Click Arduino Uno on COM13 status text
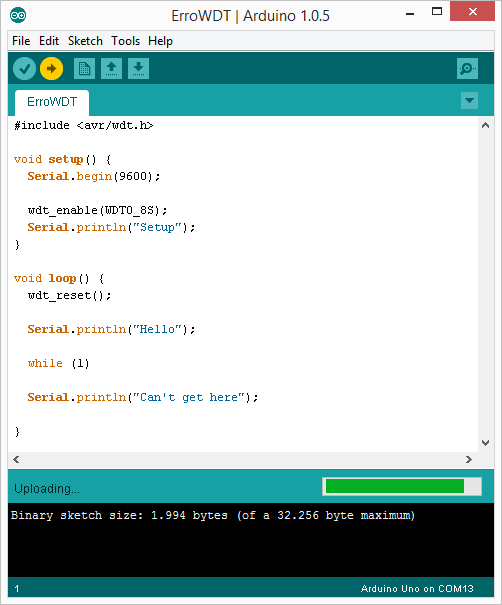The image size is (502, 605). (417, 588)
